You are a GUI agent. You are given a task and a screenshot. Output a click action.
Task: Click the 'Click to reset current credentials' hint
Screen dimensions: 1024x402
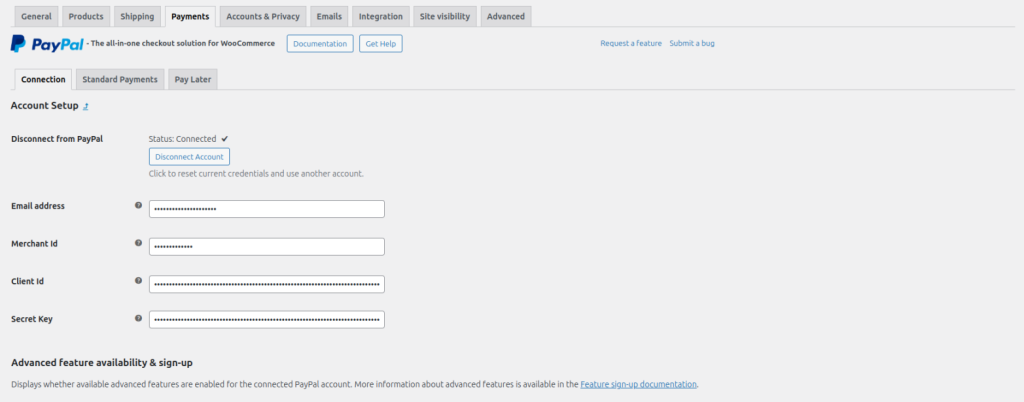point(256,174)
